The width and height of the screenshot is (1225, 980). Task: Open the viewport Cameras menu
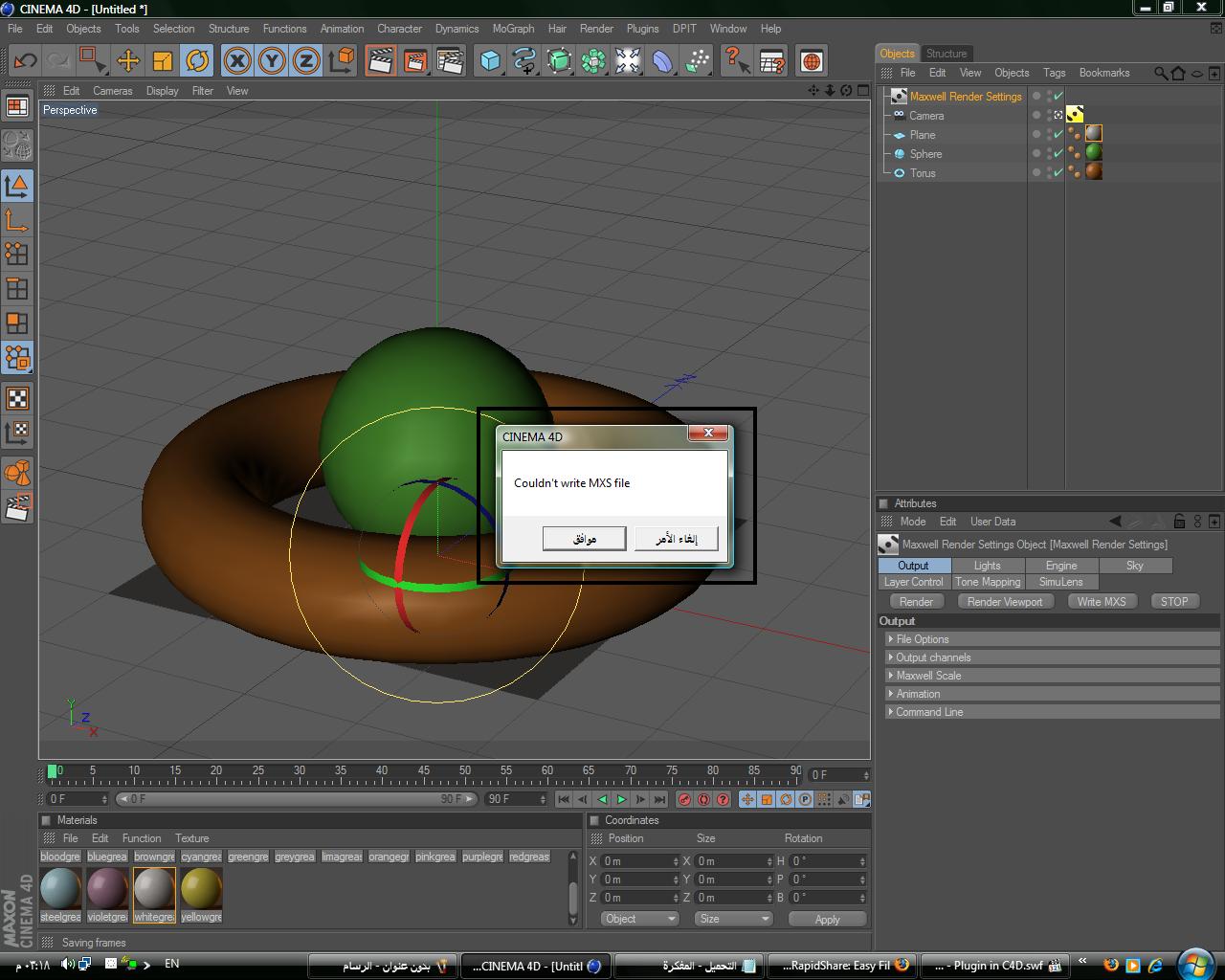[x=113, y=91]
